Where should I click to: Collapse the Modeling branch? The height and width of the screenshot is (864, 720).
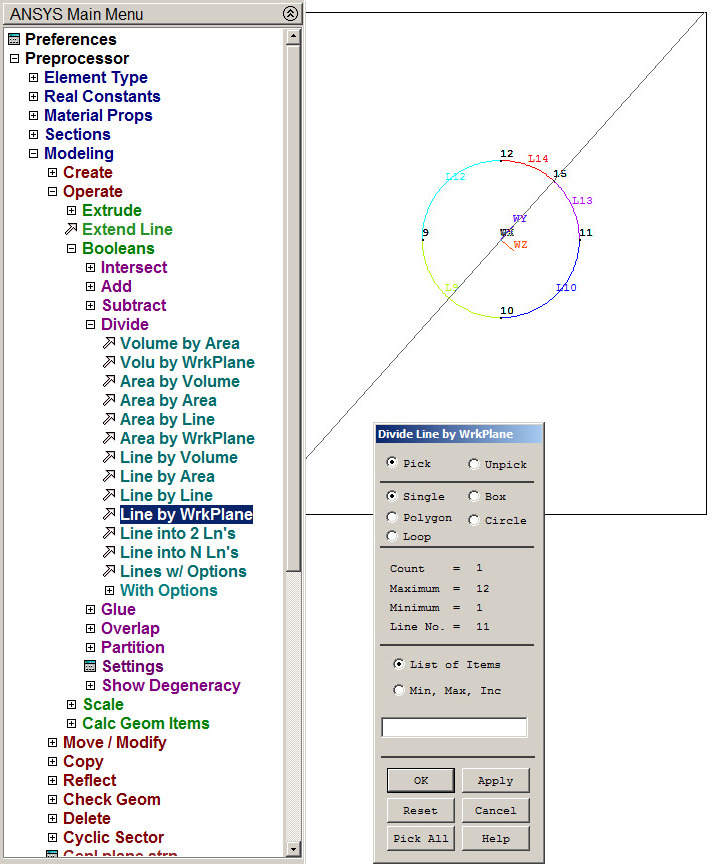(x=34, y=153)
